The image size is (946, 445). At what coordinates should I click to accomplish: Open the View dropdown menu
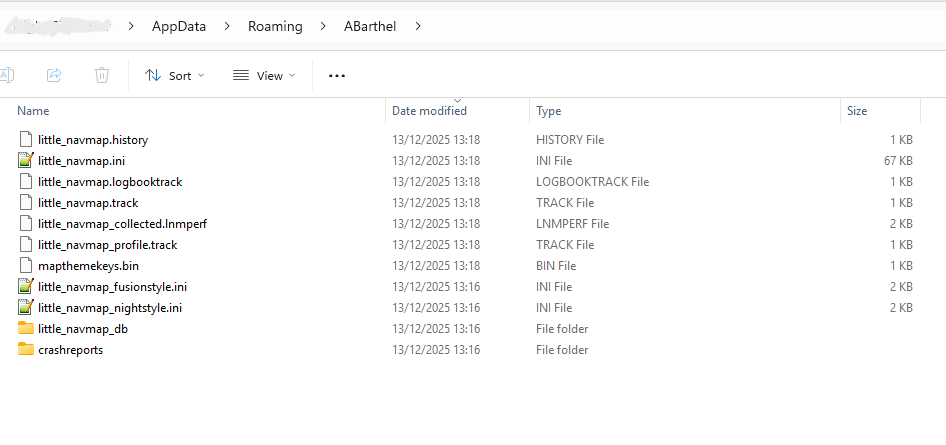[264, 75]
